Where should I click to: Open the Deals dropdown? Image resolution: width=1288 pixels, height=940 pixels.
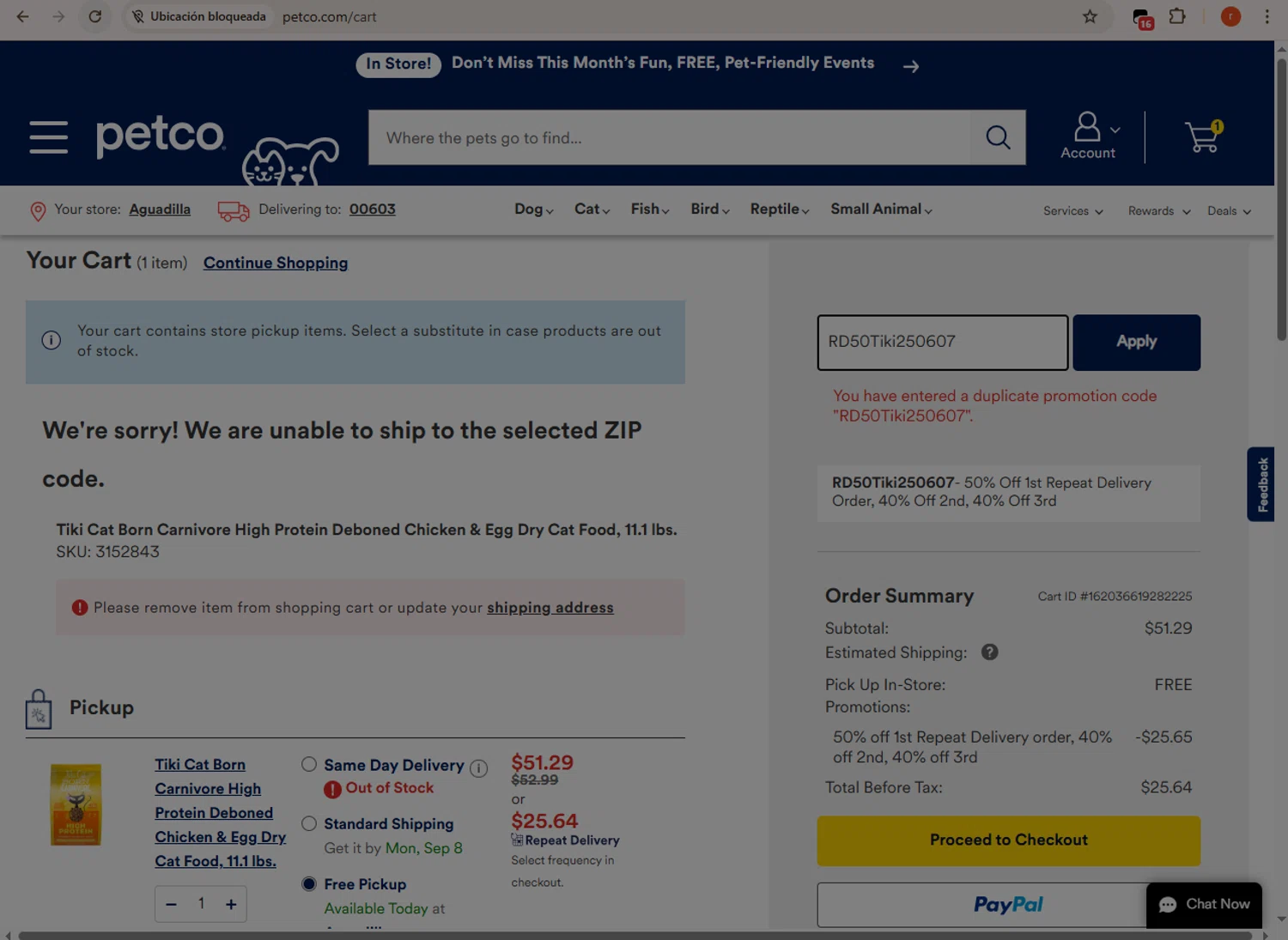click(1229, 211)
